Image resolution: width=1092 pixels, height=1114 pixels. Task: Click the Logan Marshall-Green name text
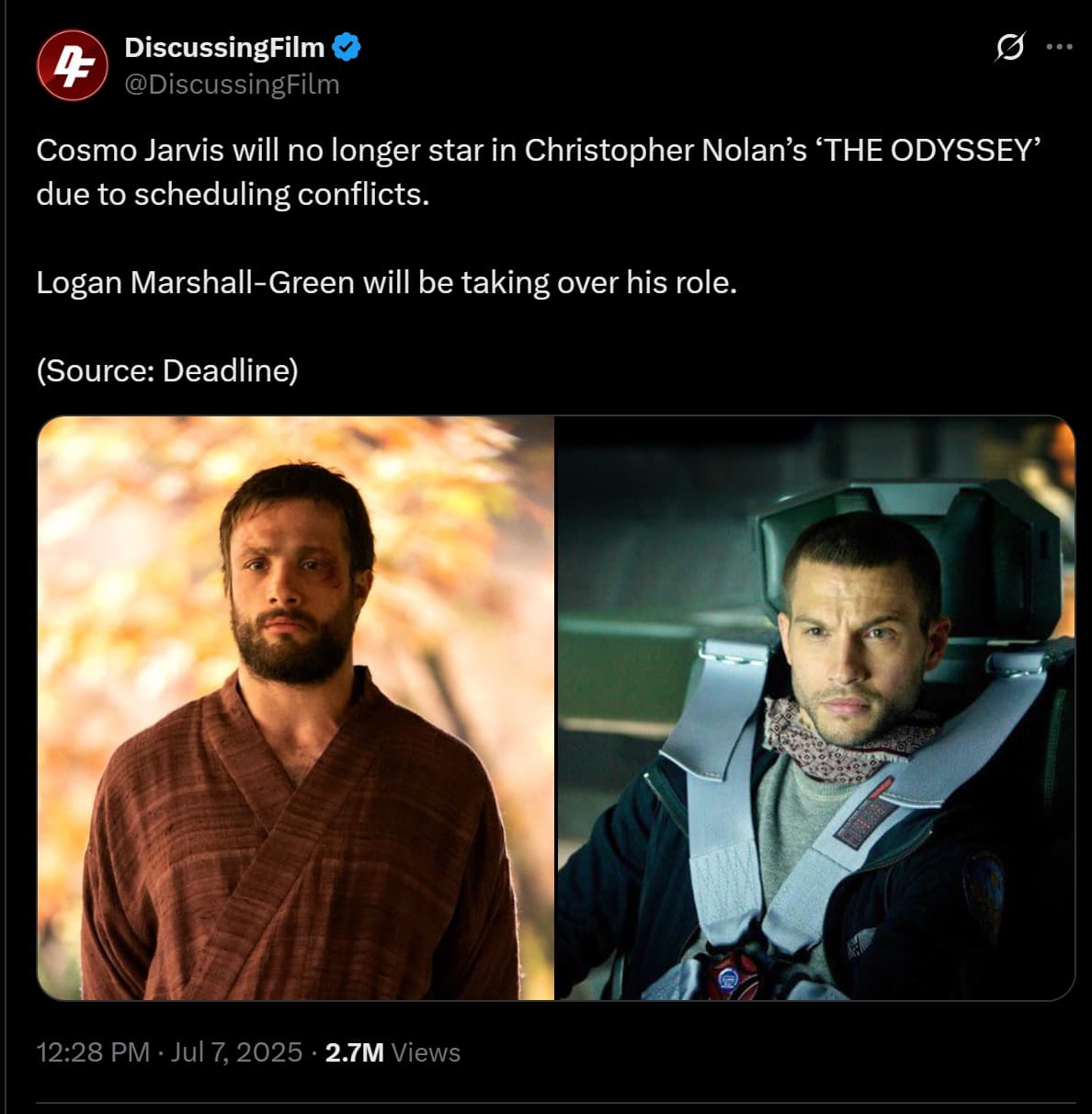point(195,282)
